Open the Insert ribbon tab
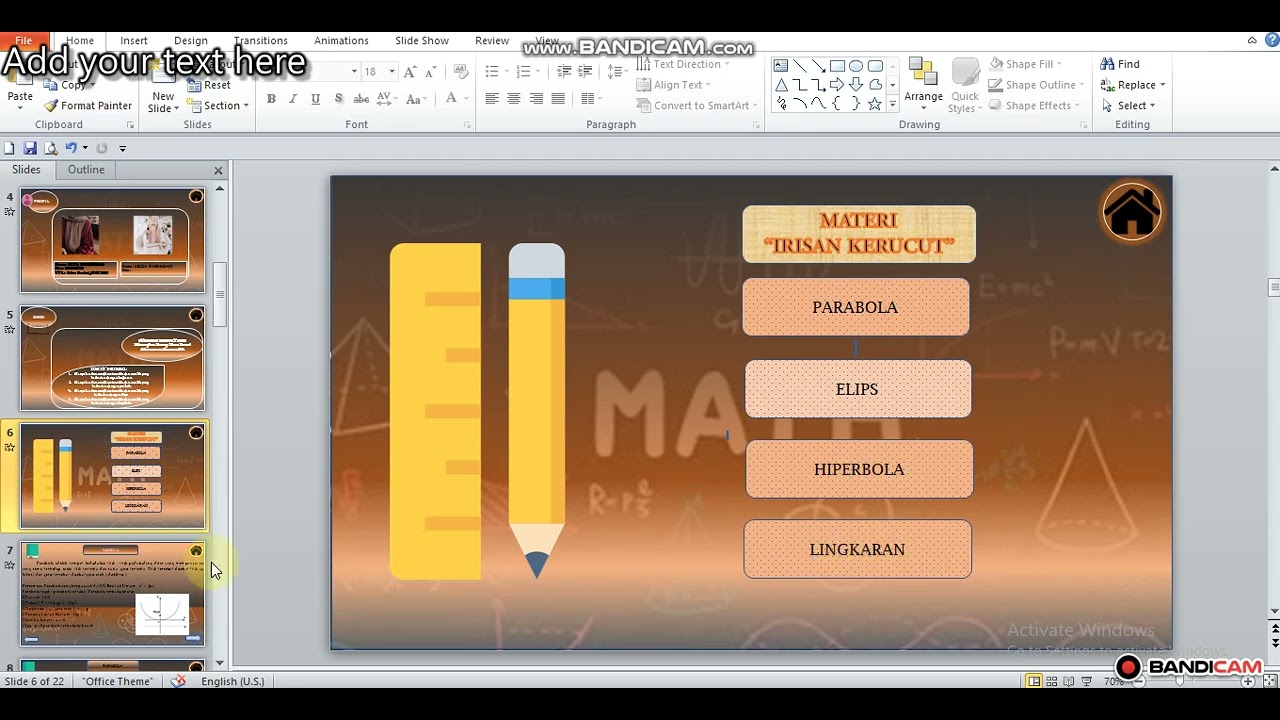This screenshot has width=1280, height=720. [134, 41]
